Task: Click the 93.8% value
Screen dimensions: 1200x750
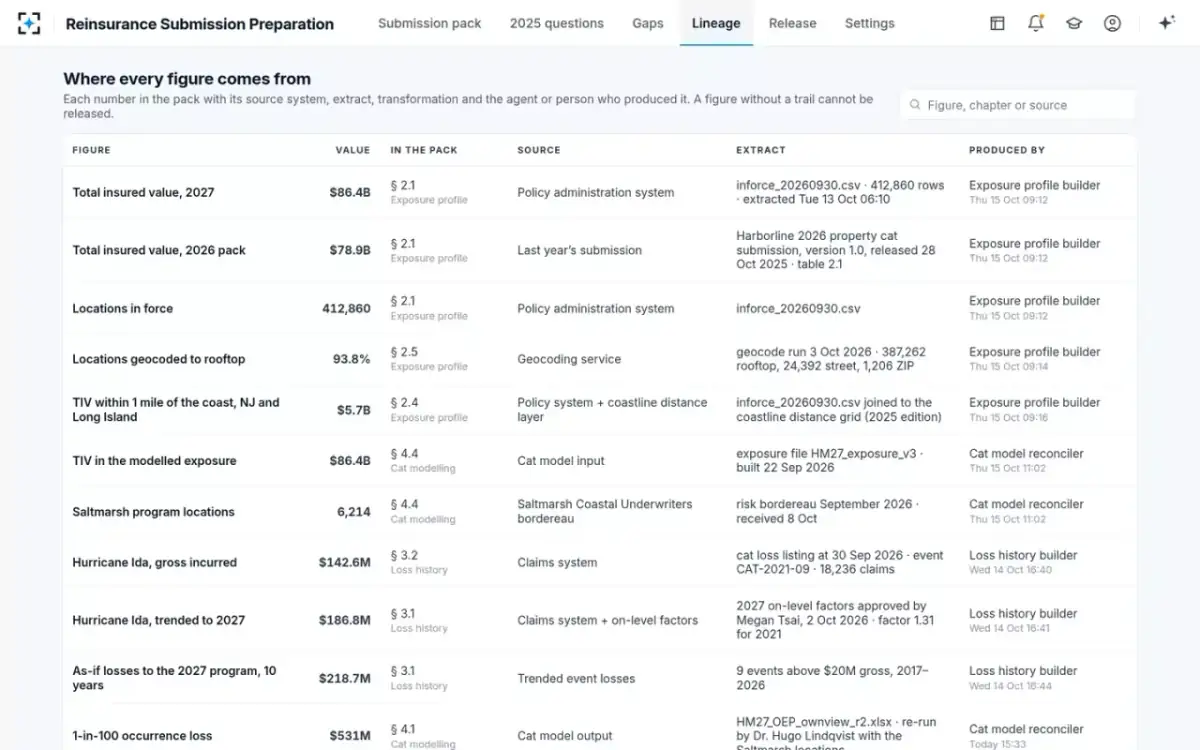Action: [352, 359]
